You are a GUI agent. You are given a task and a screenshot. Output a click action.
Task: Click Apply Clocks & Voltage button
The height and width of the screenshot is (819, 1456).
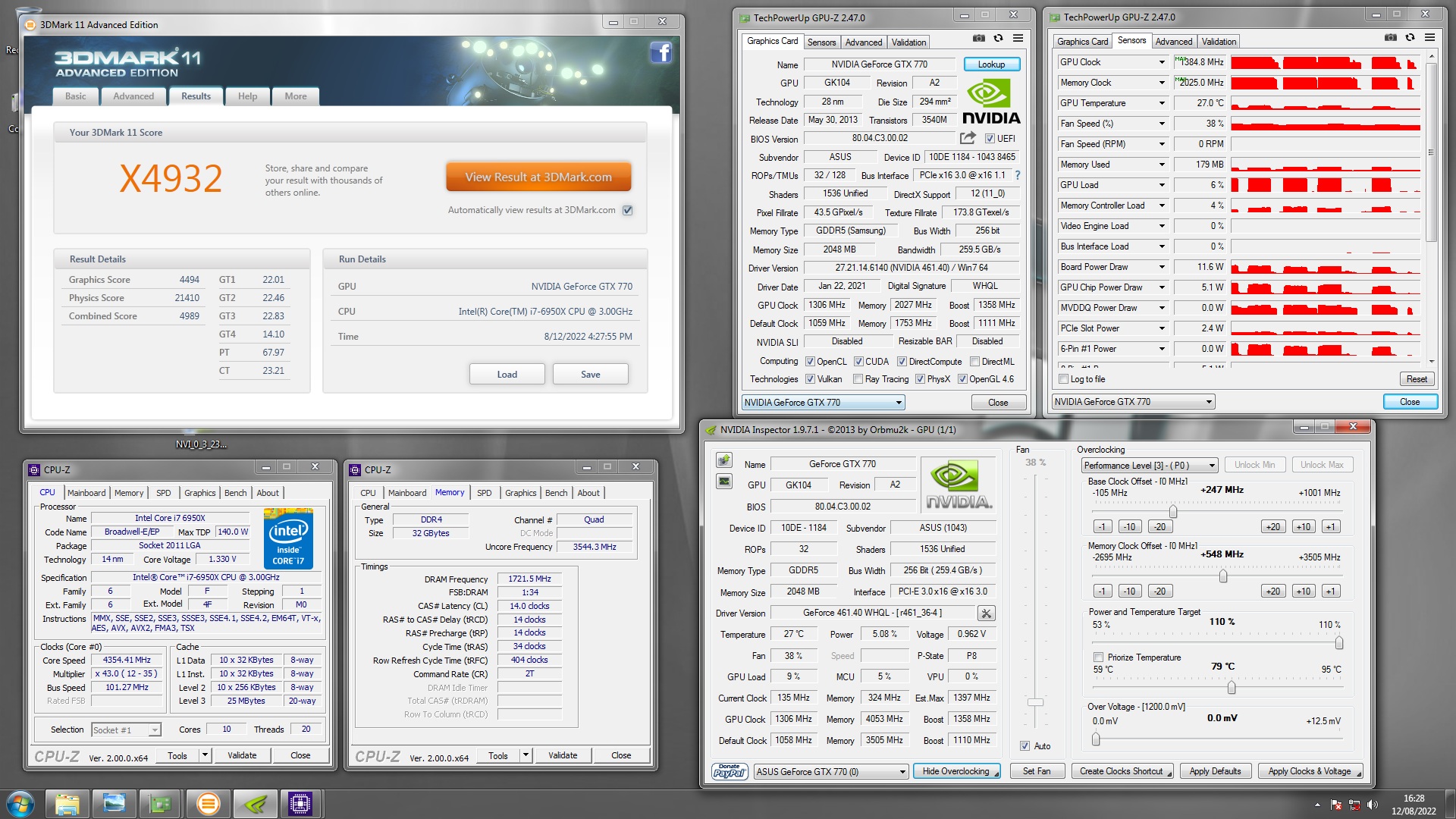click(1310, 771)
